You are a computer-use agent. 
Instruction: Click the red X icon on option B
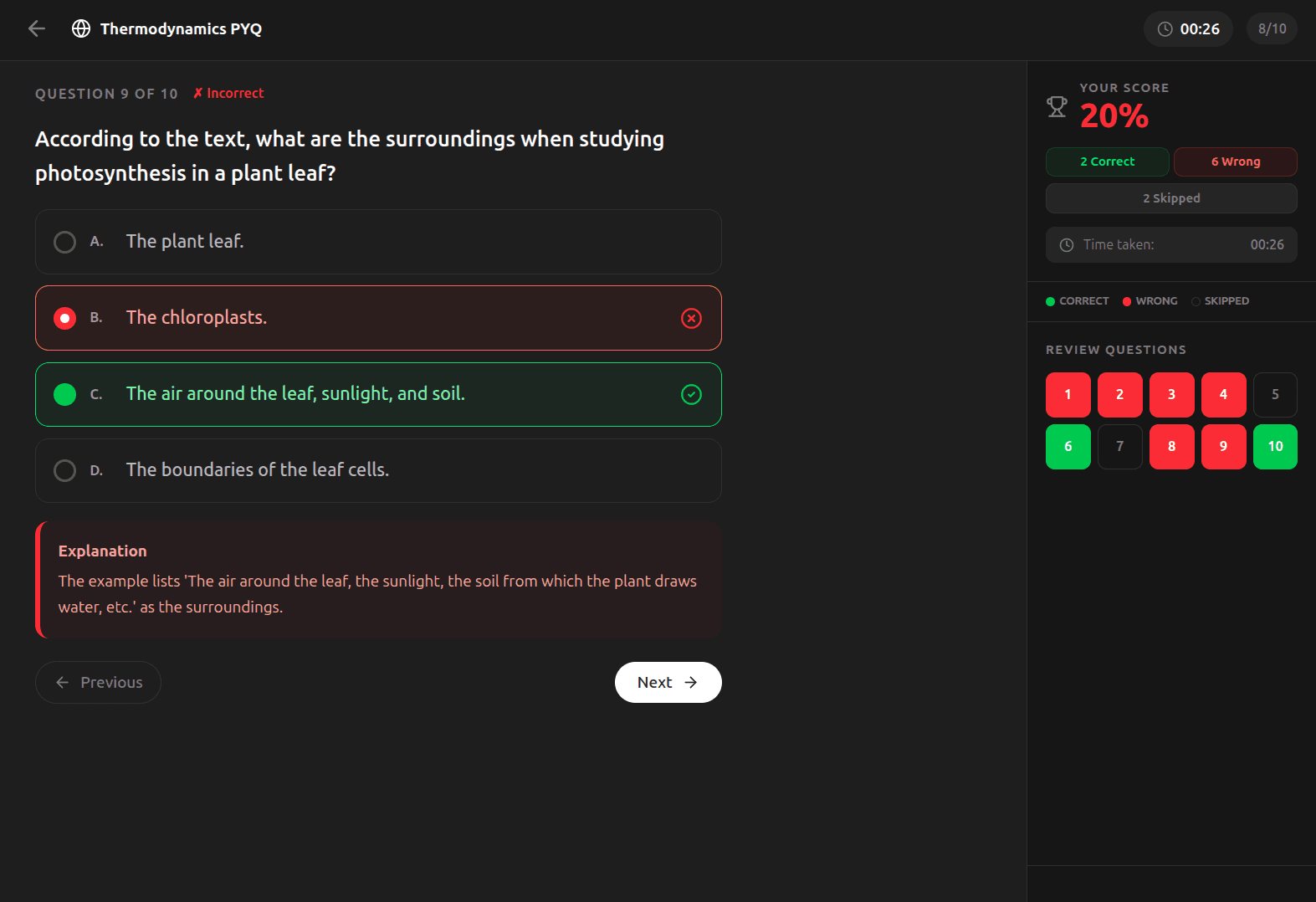691,318
